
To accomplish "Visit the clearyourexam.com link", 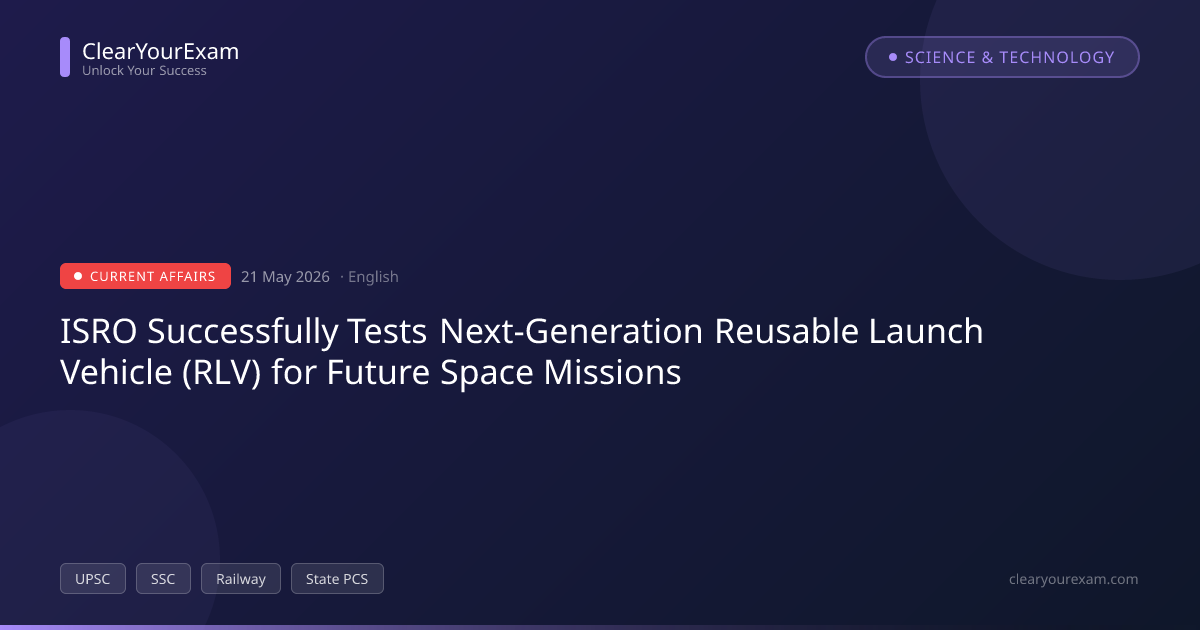I will (1074, 579).
